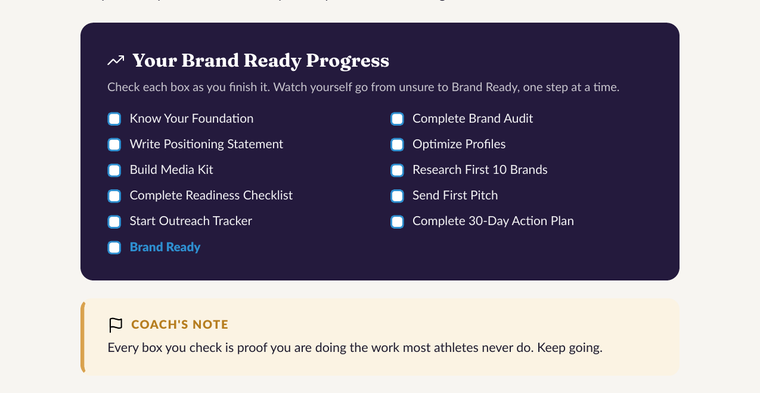Check off Complete Readiness Checklist

point(114,196)
